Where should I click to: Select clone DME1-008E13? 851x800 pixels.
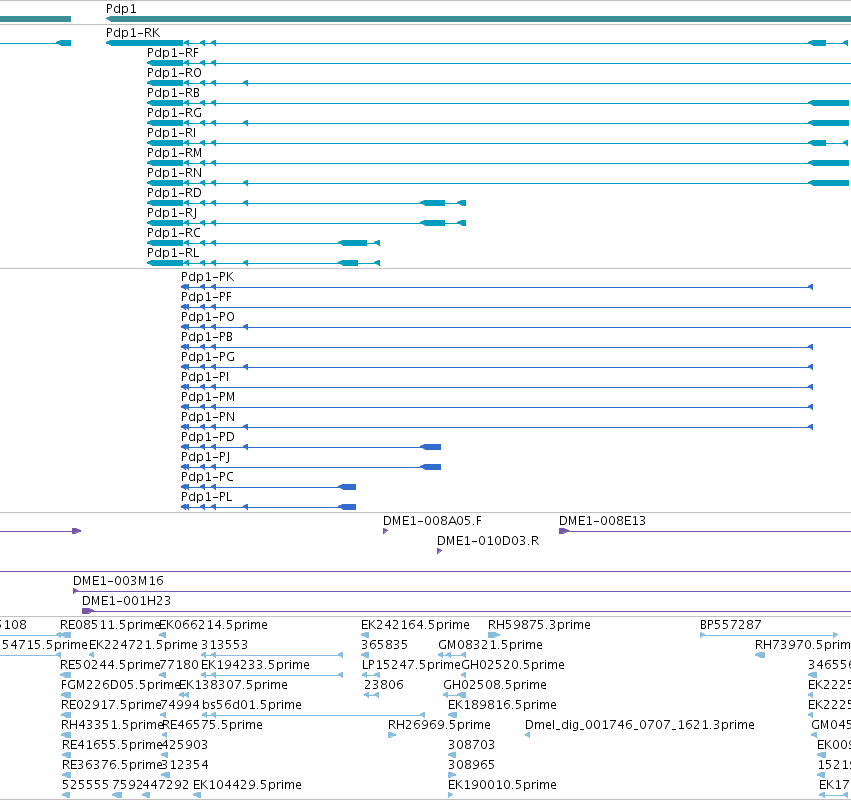(602, 521)
